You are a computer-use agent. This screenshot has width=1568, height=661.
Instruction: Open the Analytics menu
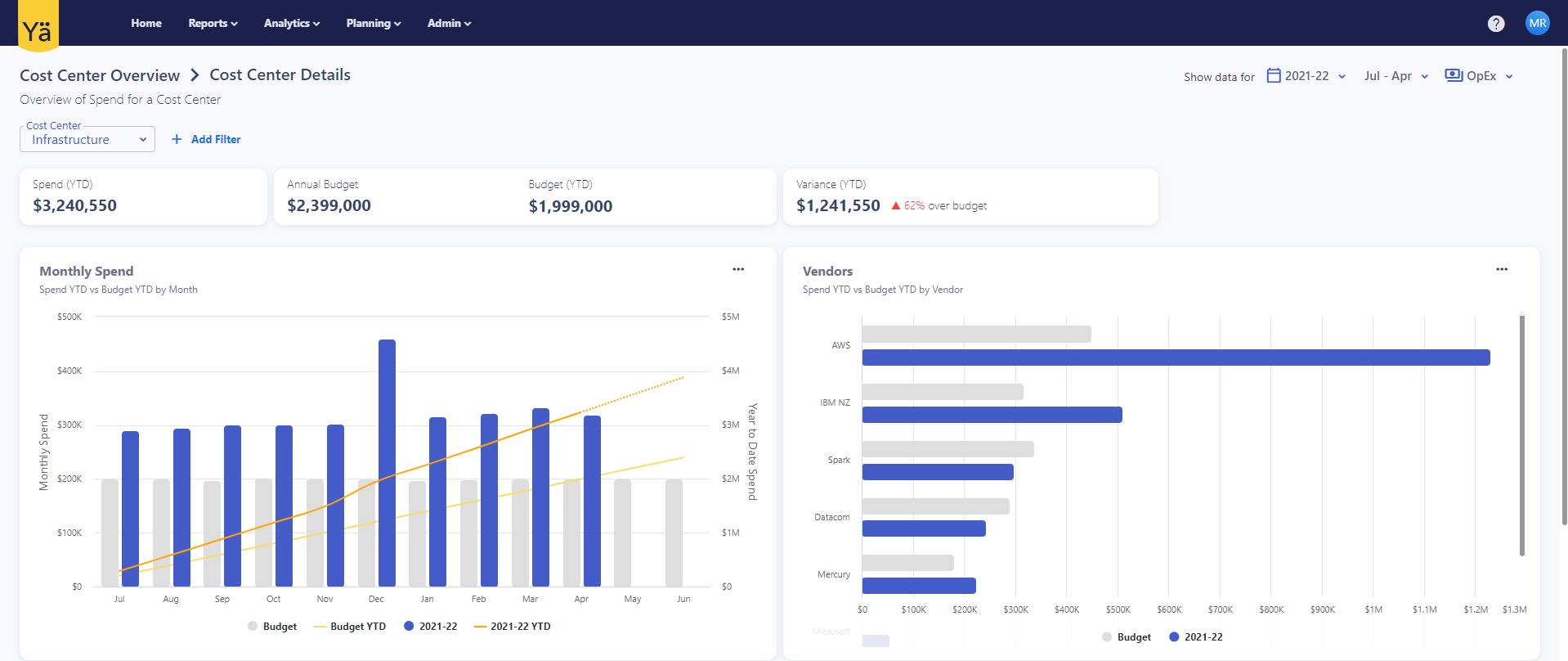coord(291,23)
